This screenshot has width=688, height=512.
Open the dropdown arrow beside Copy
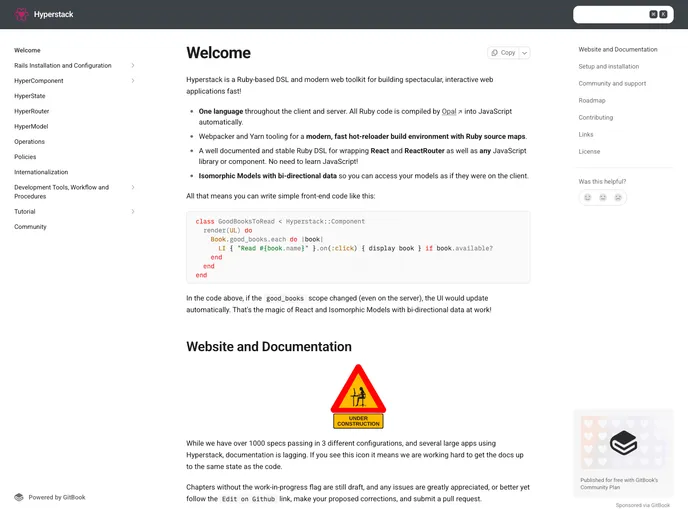click(524, 53)
